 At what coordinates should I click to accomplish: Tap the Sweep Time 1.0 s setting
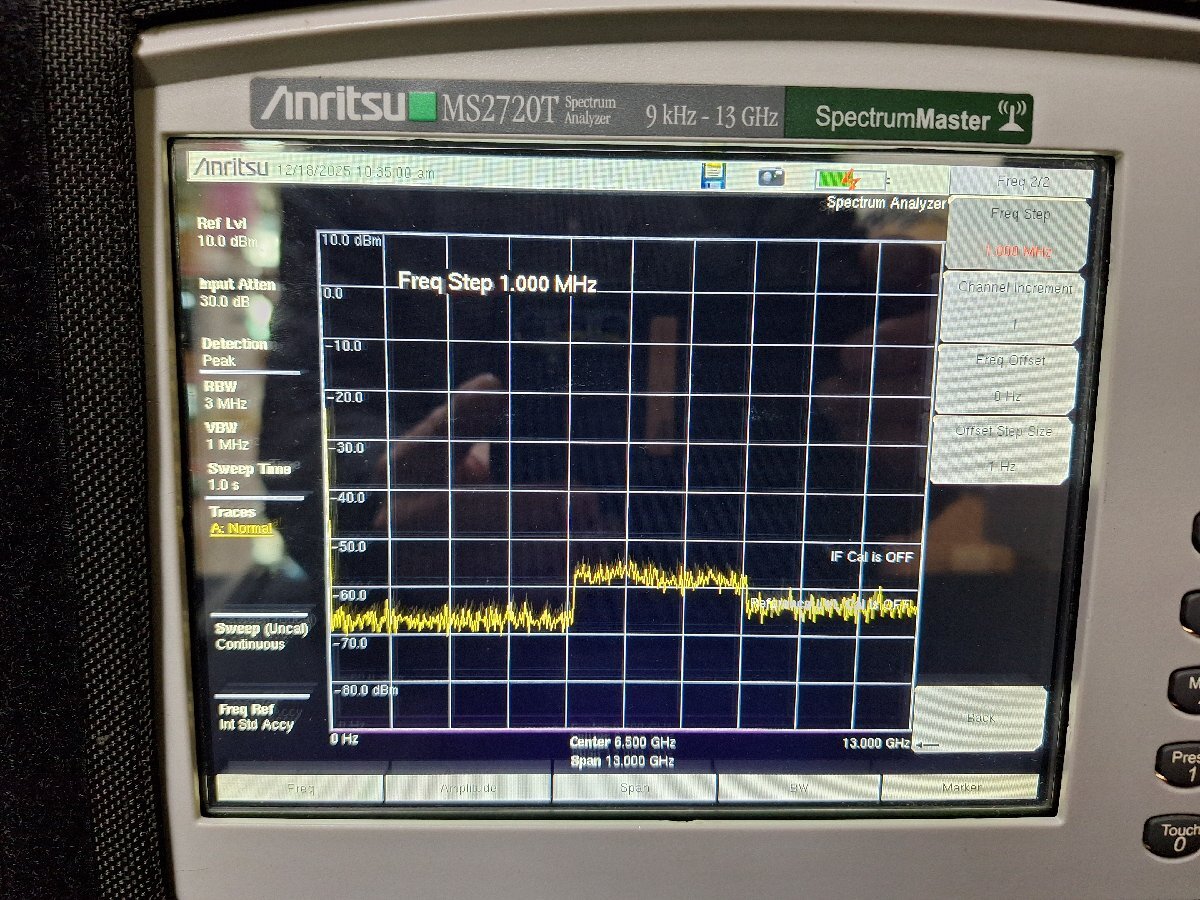[249, 477]
